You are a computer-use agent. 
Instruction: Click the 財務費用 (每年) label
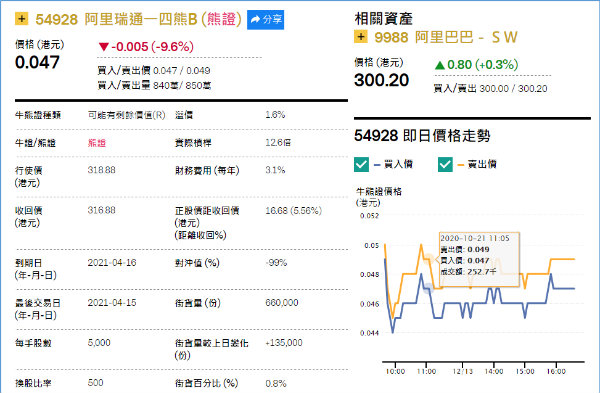click(x=207, y=170)
